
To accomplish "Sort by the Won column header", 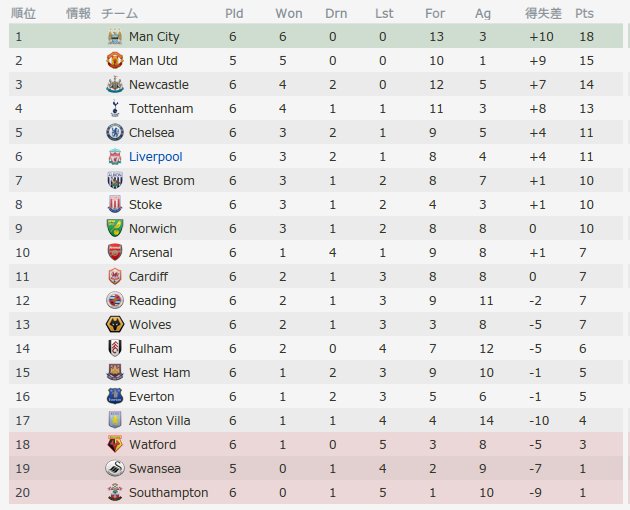I will tap(288, 14).
